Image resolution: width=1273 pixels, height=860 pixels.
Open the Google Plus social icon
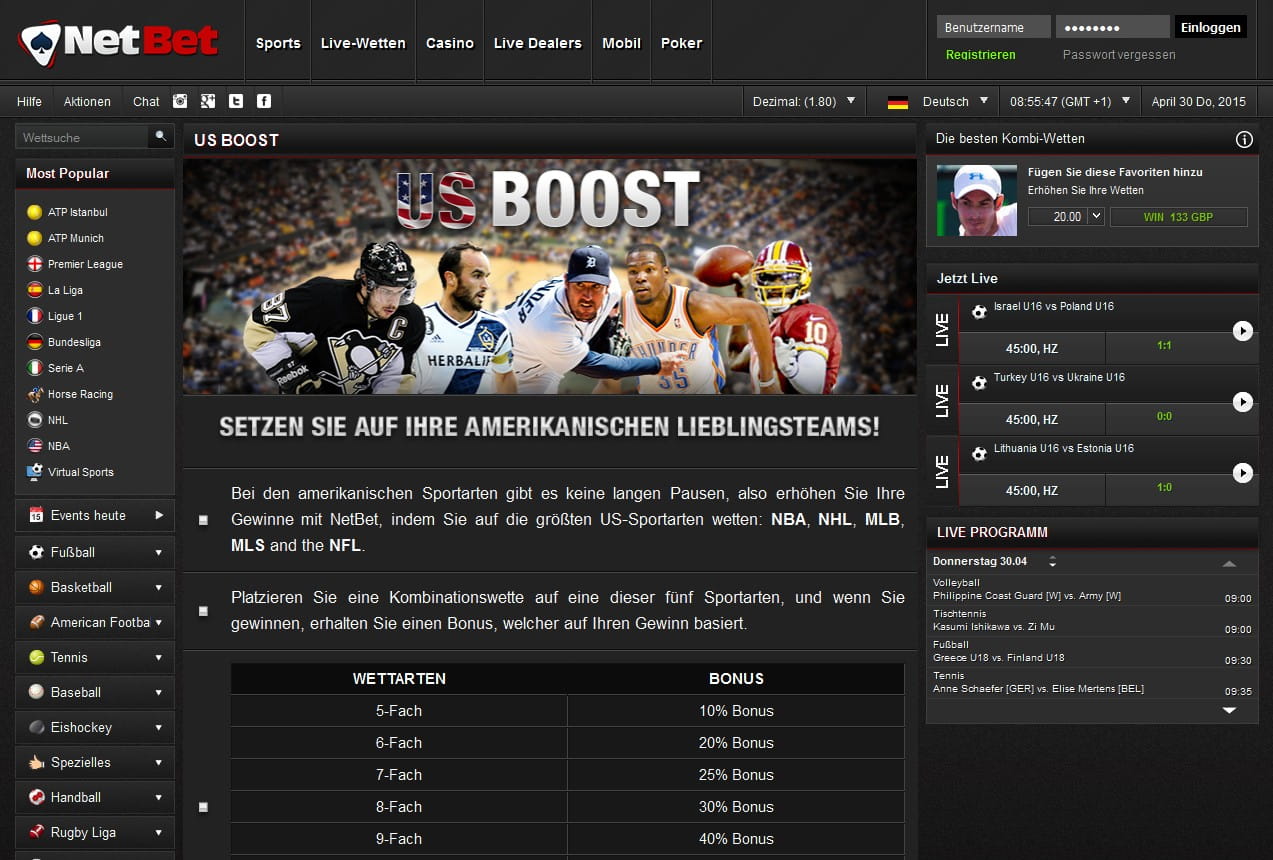[208, 100]
